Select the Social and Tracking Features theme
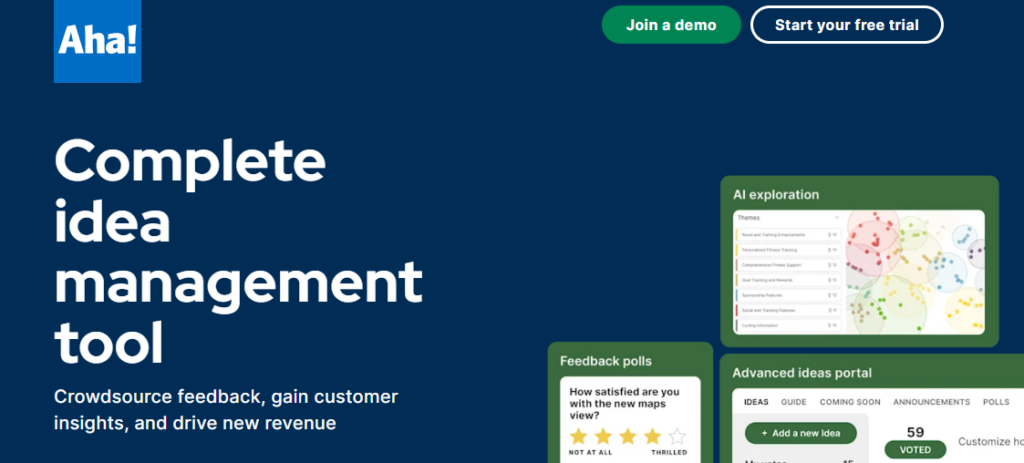This screenshot has height=463, width=1024. 788,310
